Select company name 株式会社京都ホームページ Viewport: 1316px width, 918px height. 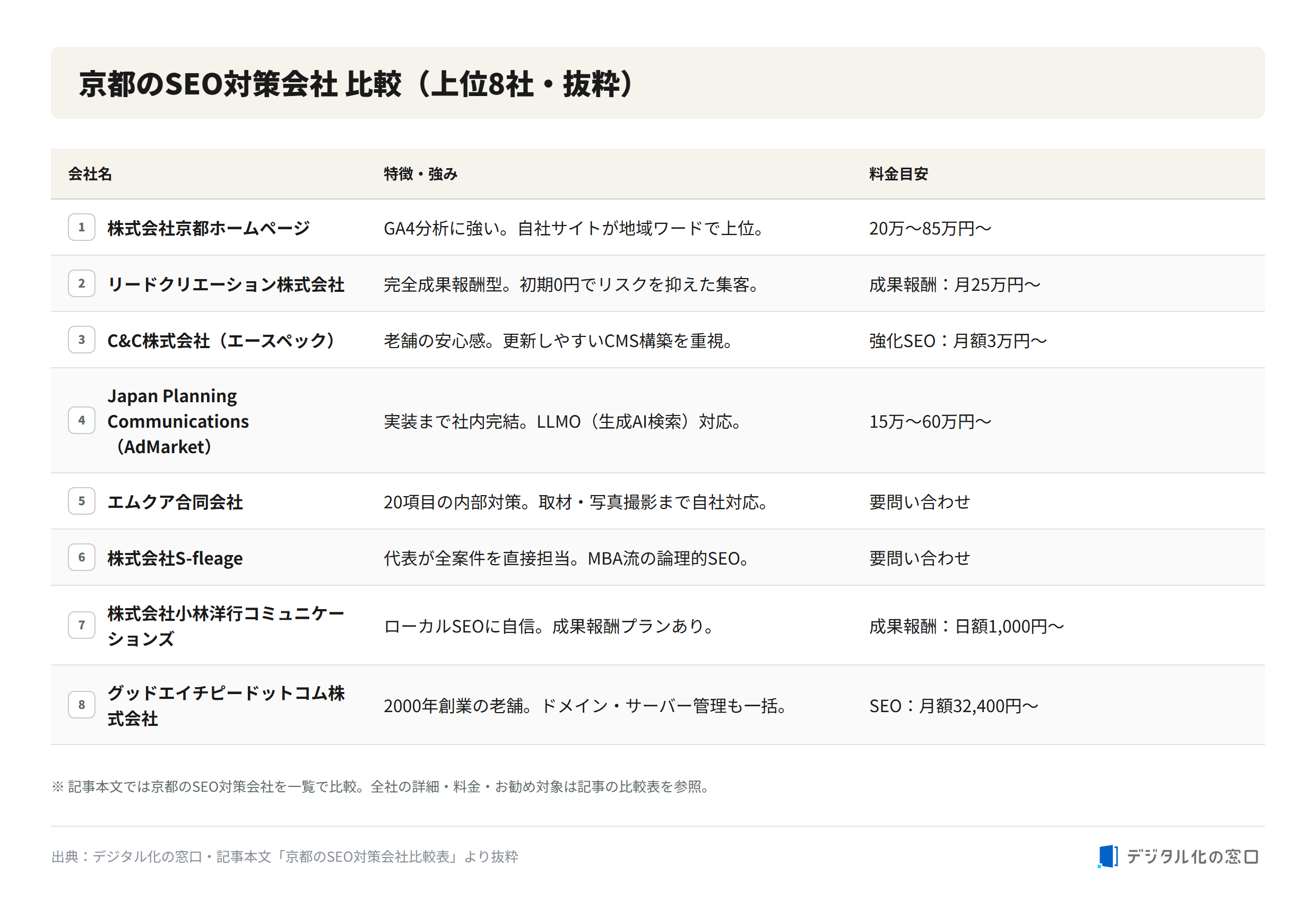click(x=209, y=228)
